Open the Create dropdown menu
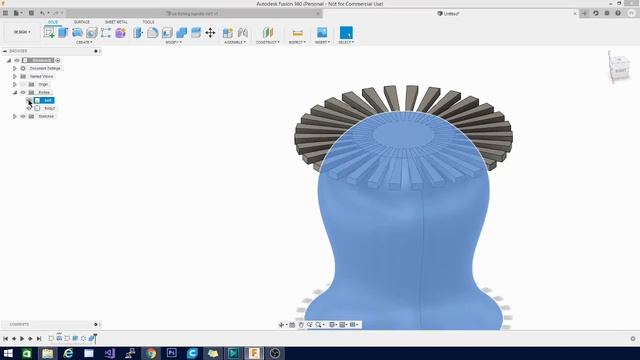640x360 pixels. 84,42
